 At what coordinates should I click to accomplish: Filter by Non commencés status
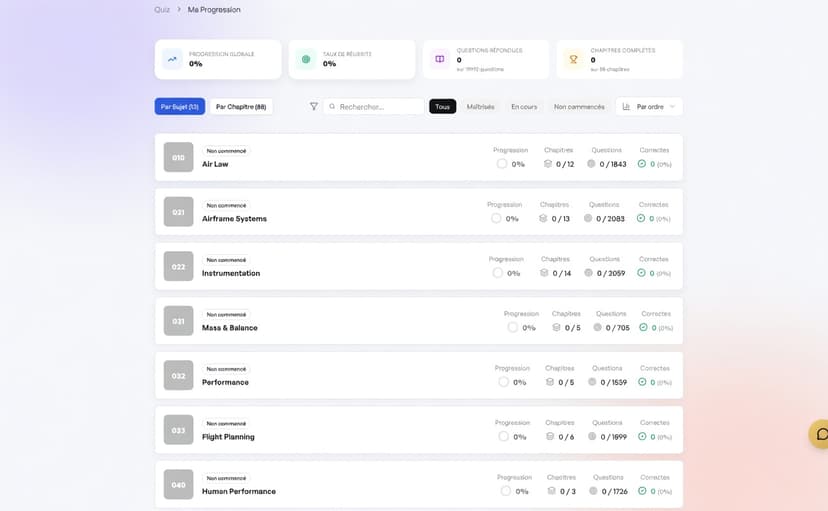pyautogui.click(x=579, y=106)
